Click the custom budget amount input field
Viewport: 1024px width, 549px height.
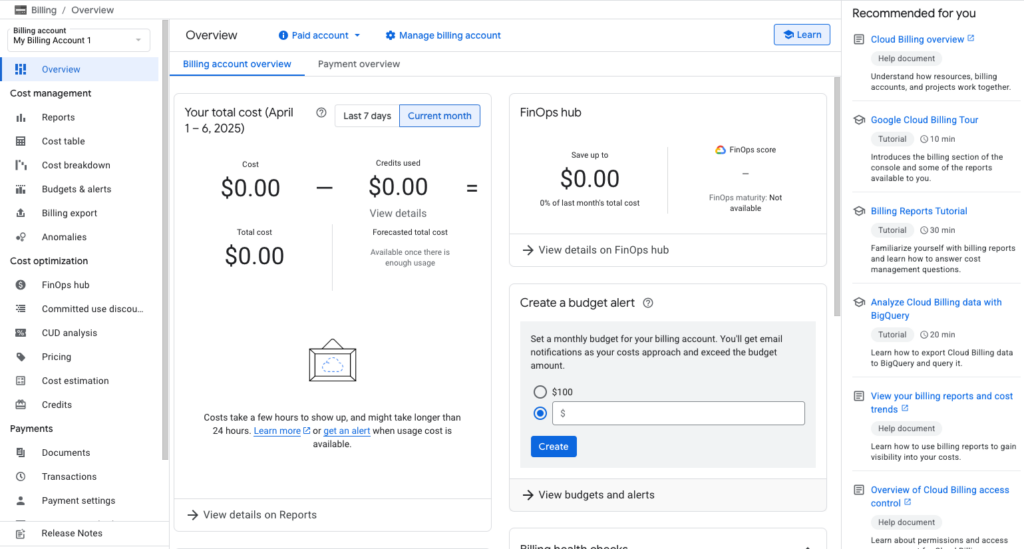tap(678, 413)
